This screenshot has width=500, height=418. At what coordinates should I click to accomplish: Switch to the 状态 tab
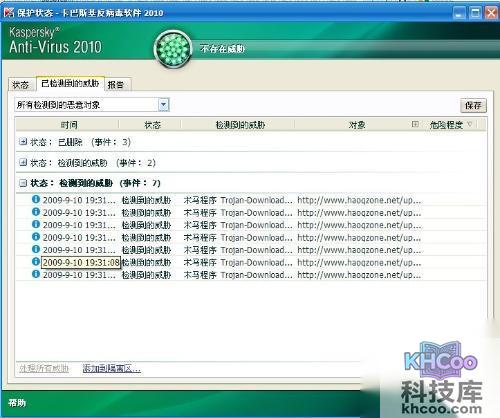pyautogui.click(x=20, y=85)
